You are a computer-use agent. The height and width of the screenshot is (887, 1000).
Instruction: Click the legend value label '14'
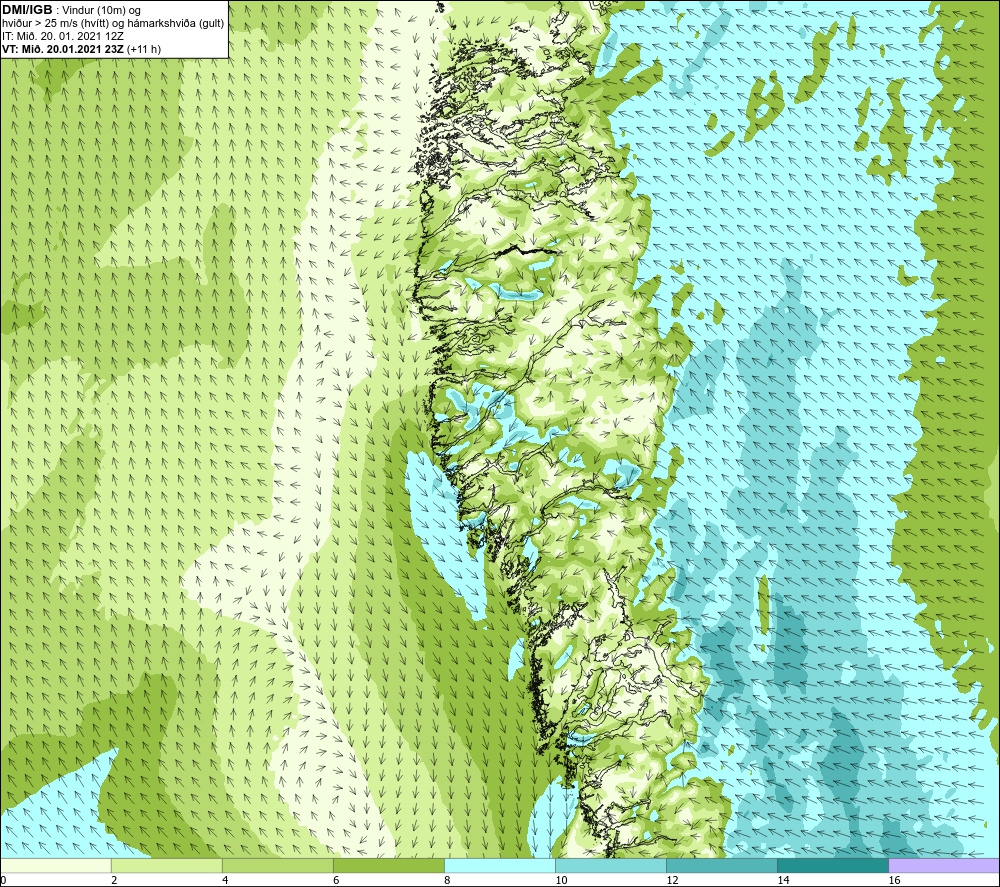[783, 881]
